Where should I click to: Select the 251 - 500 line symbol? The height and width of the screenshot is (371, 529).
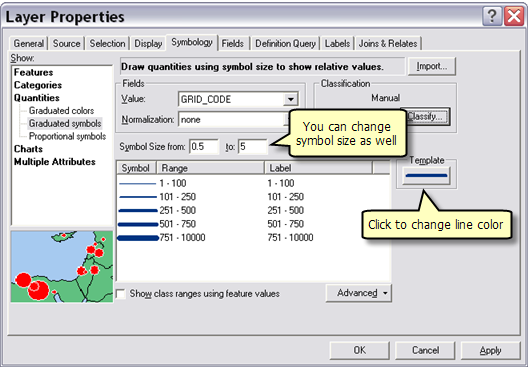(138, 210)
